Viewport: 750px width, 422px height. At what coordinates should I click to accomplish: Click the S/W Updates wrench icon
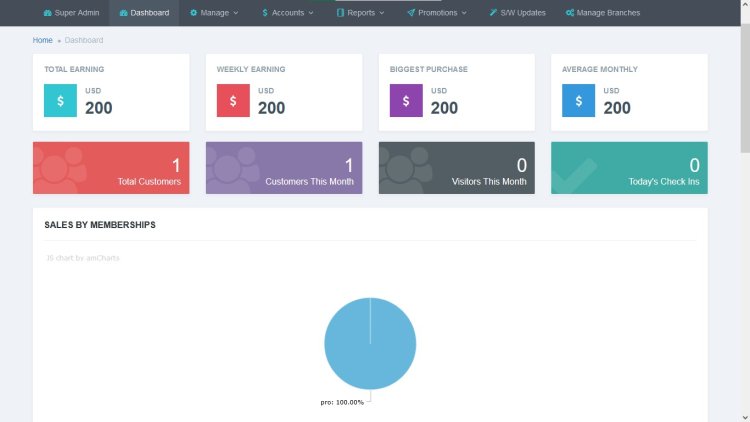493,13
